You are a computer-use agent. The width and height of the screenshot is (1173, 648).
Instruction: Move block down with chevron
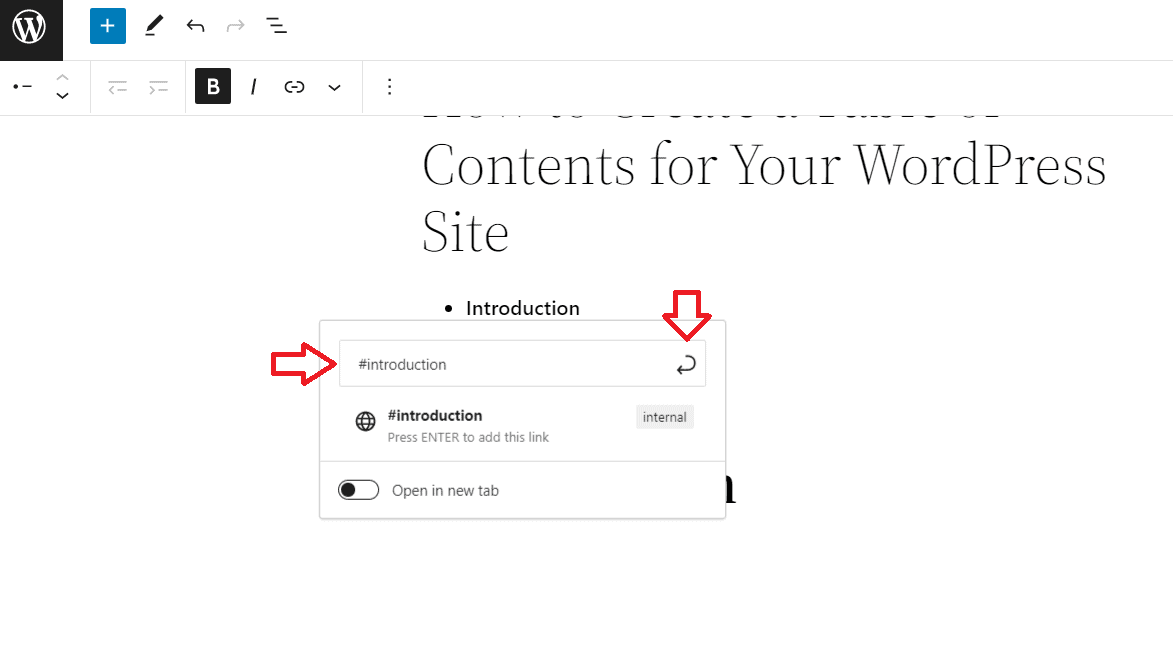[63, 96]
